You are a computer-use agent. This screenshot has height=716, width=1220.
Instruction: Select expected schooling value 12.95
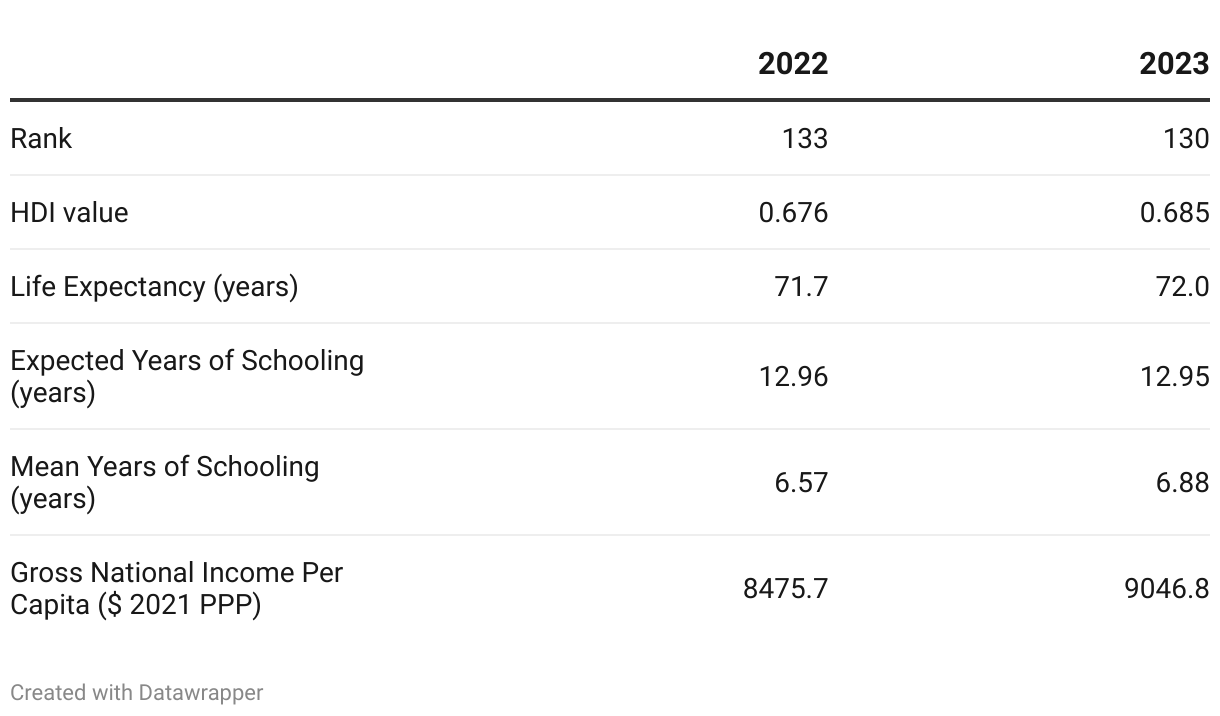click(x=1174, y=376)
